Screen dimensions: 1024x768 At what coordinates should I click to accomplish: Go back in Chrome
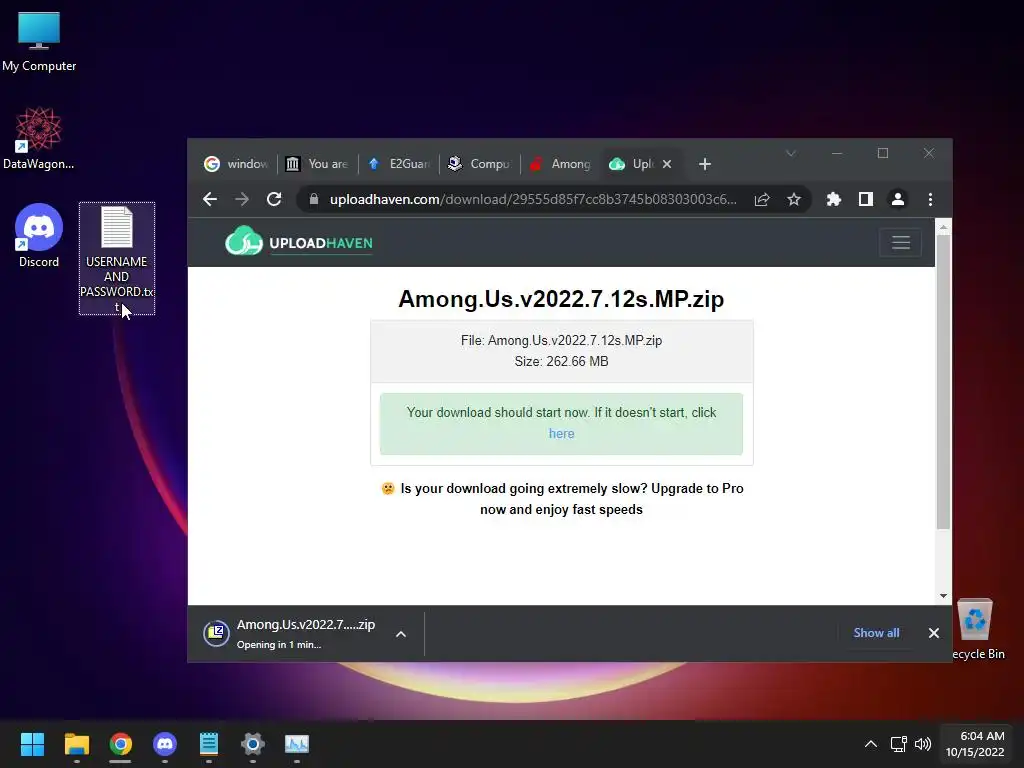(210, 199)
